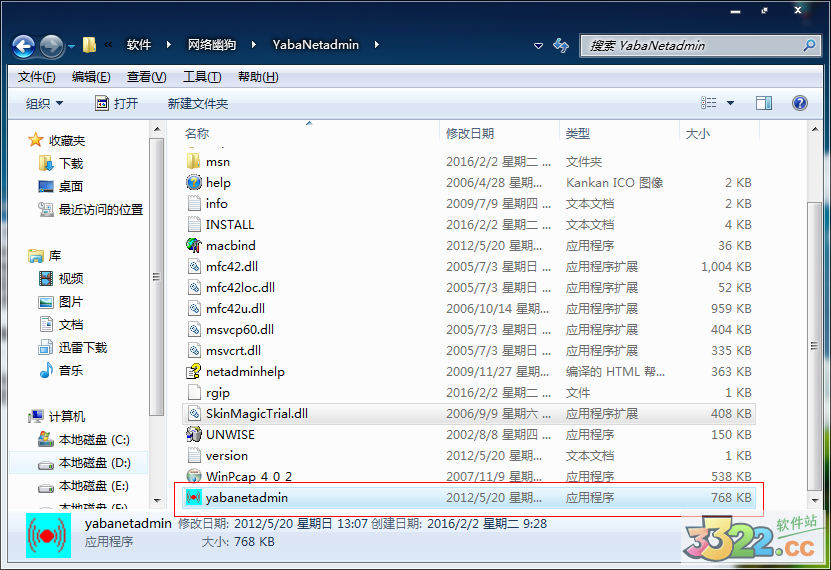Viewport: 831px width, 570px height.
Task: Select the mfc42u.dll file icon
Action: (x=194, y=309)
